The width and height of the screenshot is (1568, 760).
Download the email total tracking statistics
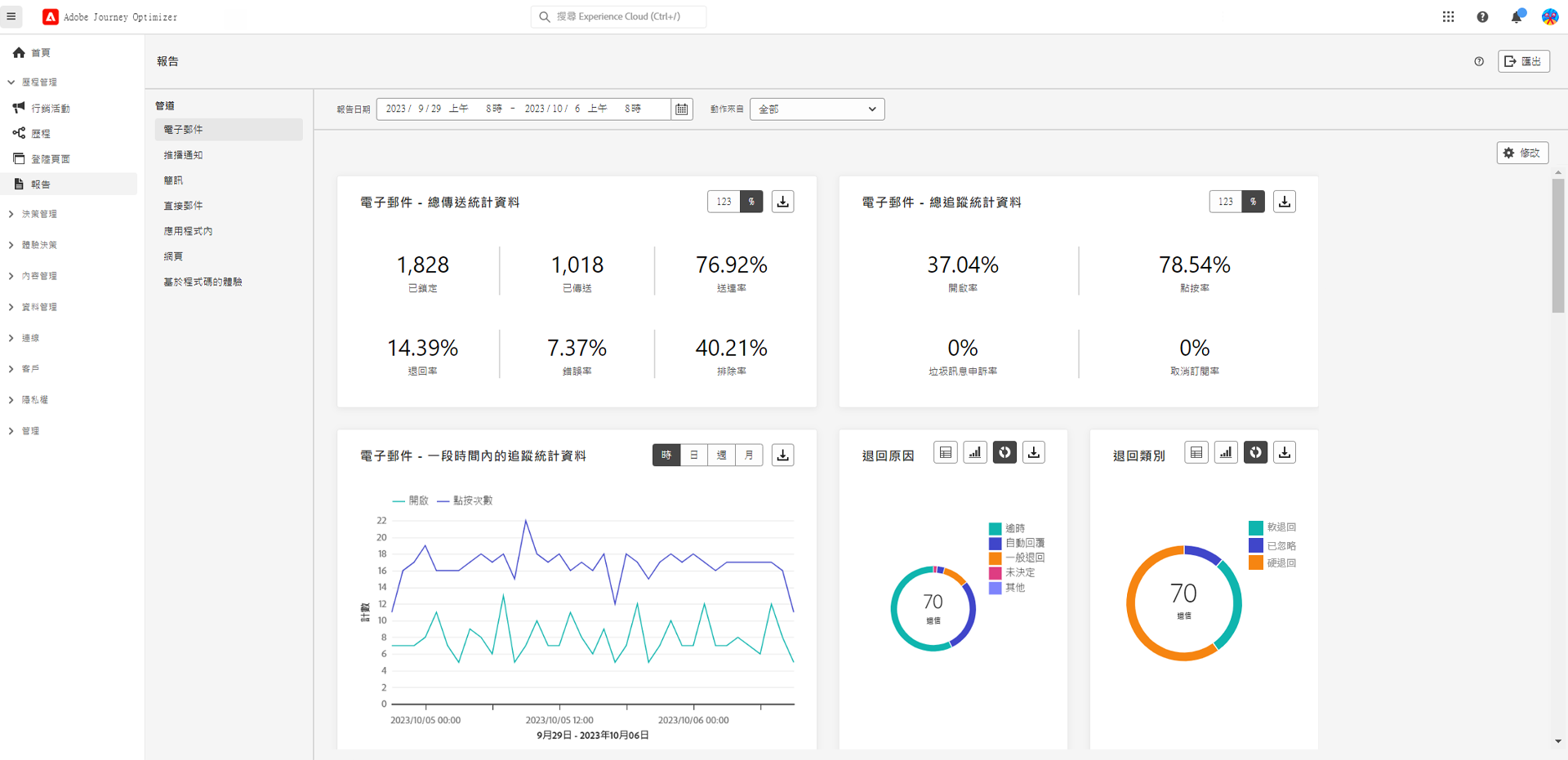tap(1284, 202)
